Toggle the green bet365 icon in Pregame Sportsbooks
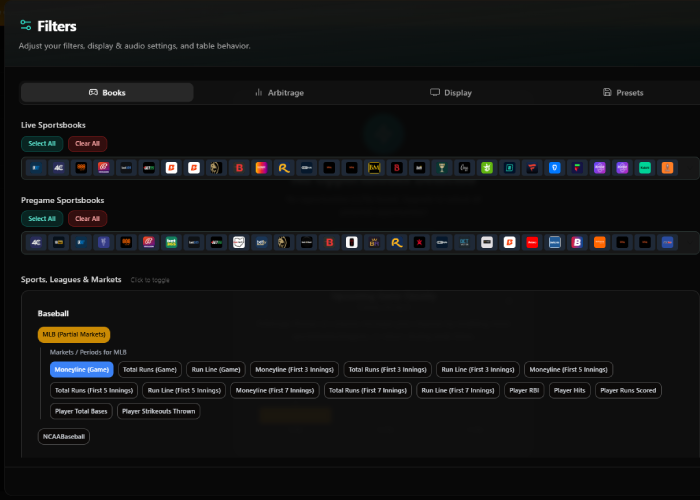Image resolution: width=700 pixels, height=500 pixels. tap(171, 242)
